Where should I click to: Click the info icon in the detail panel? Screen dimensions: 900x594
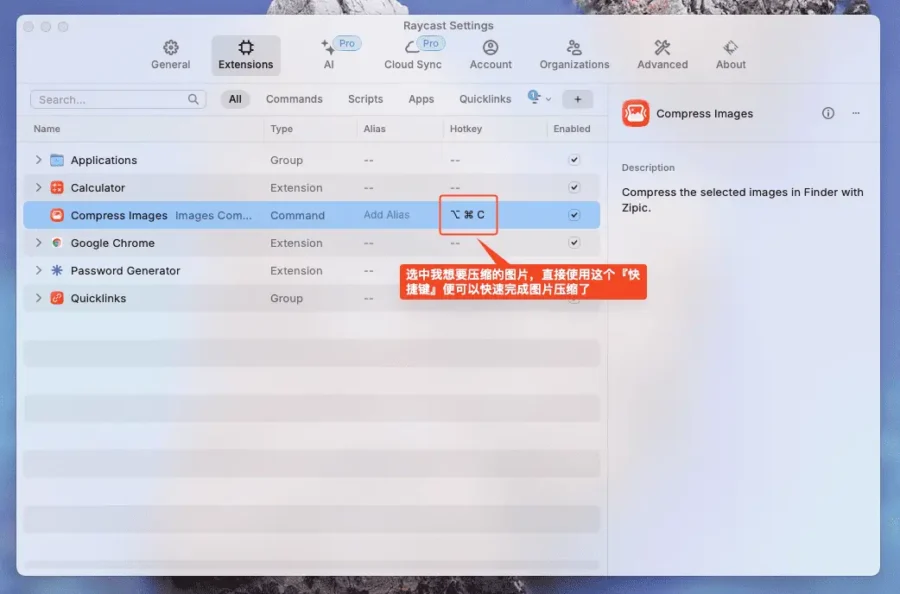[828, 113]
